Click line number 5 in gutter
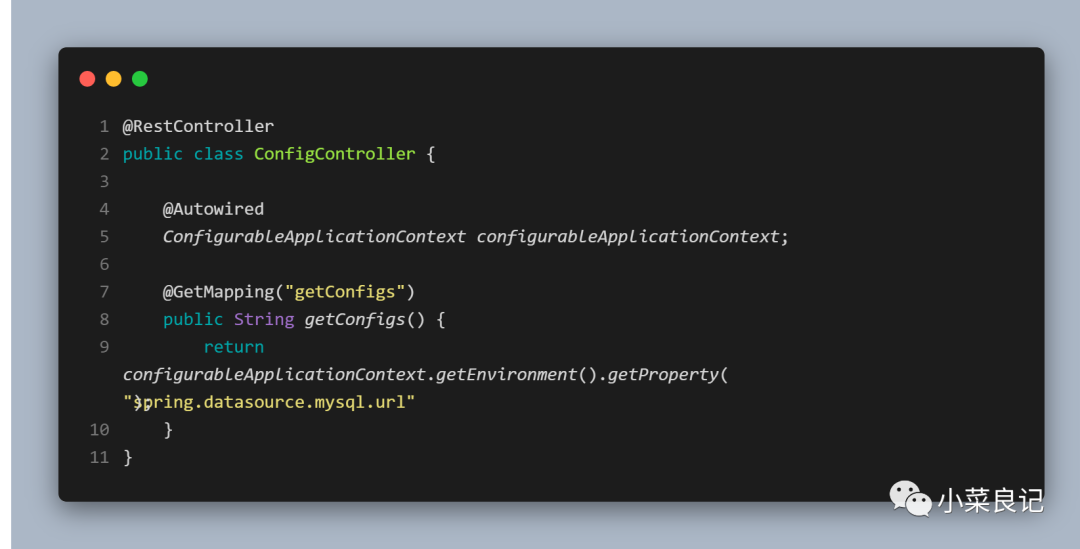1080x549 pixels. pyautogui.click(x=104, y=237)
